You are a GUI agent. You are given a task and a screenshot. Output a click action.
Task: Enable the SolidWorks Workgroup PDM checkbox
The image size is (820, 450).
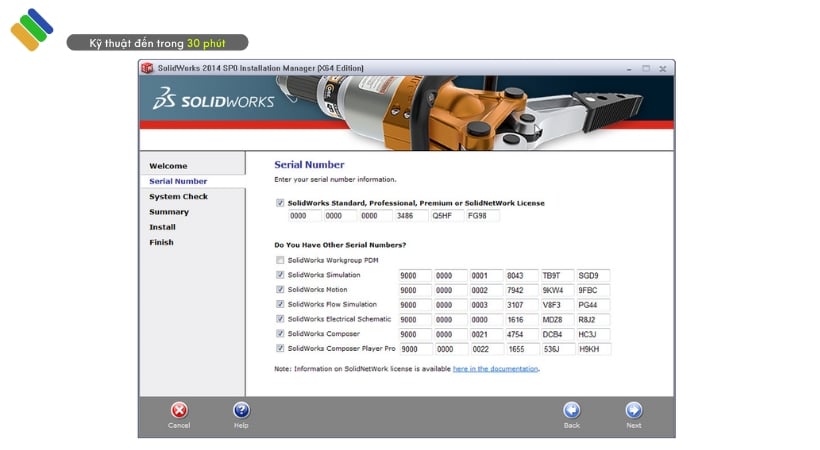click(280, 260)
